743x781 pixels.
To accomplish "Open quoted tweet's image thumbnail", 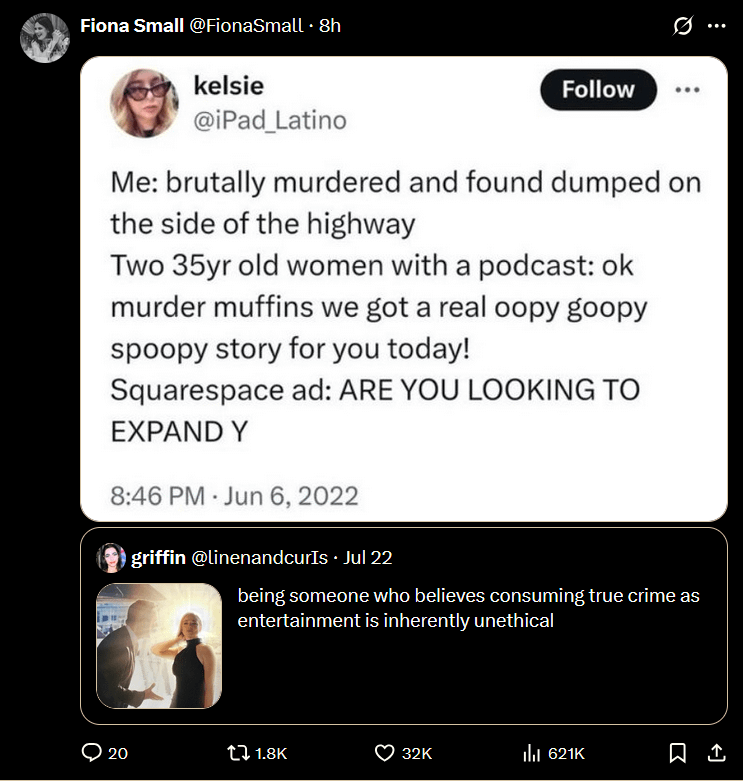I will click(159, 646).
